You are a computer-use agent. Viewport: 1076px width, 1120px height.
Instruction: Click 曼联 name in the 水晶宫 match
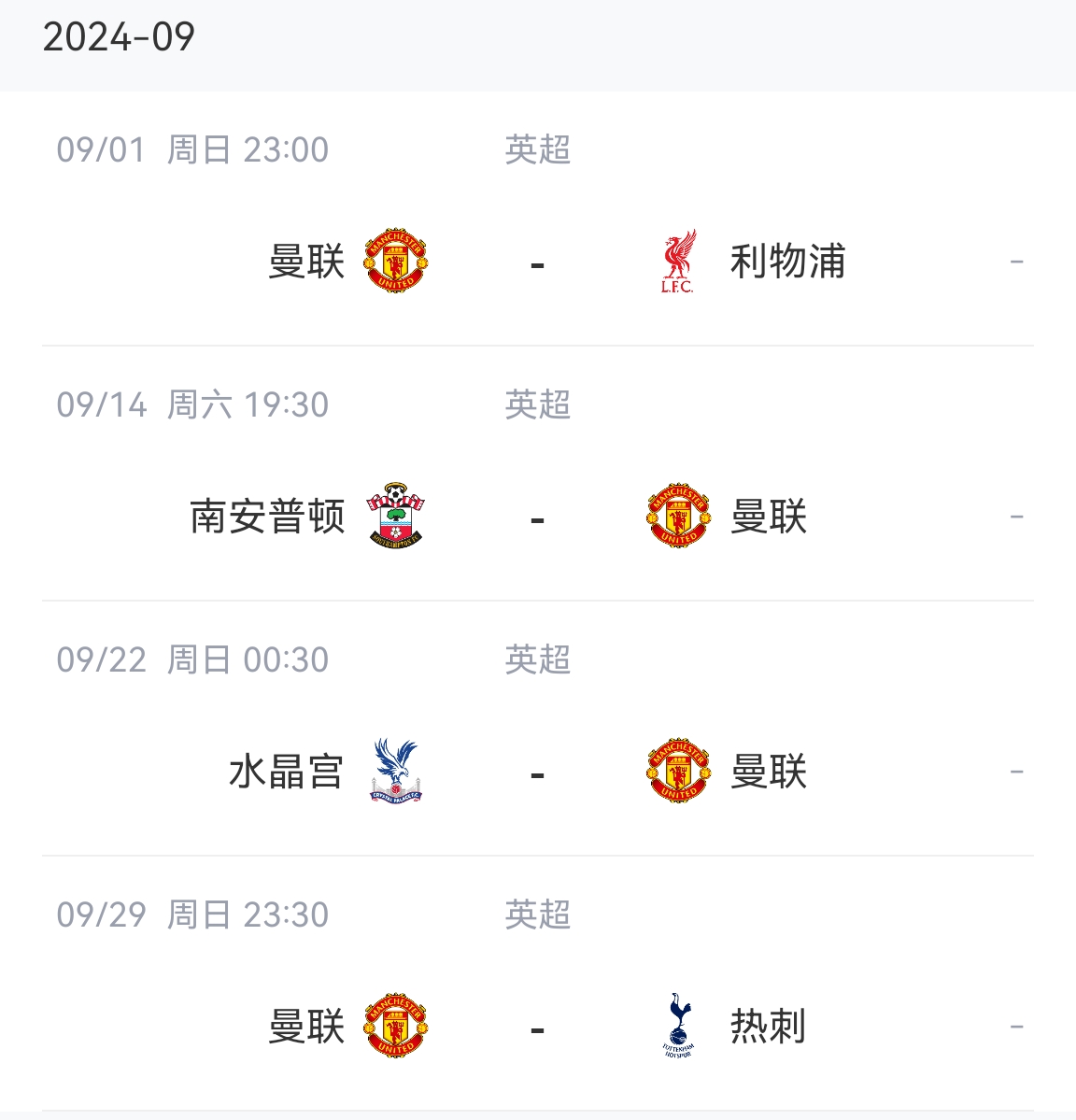pos(769,771)
